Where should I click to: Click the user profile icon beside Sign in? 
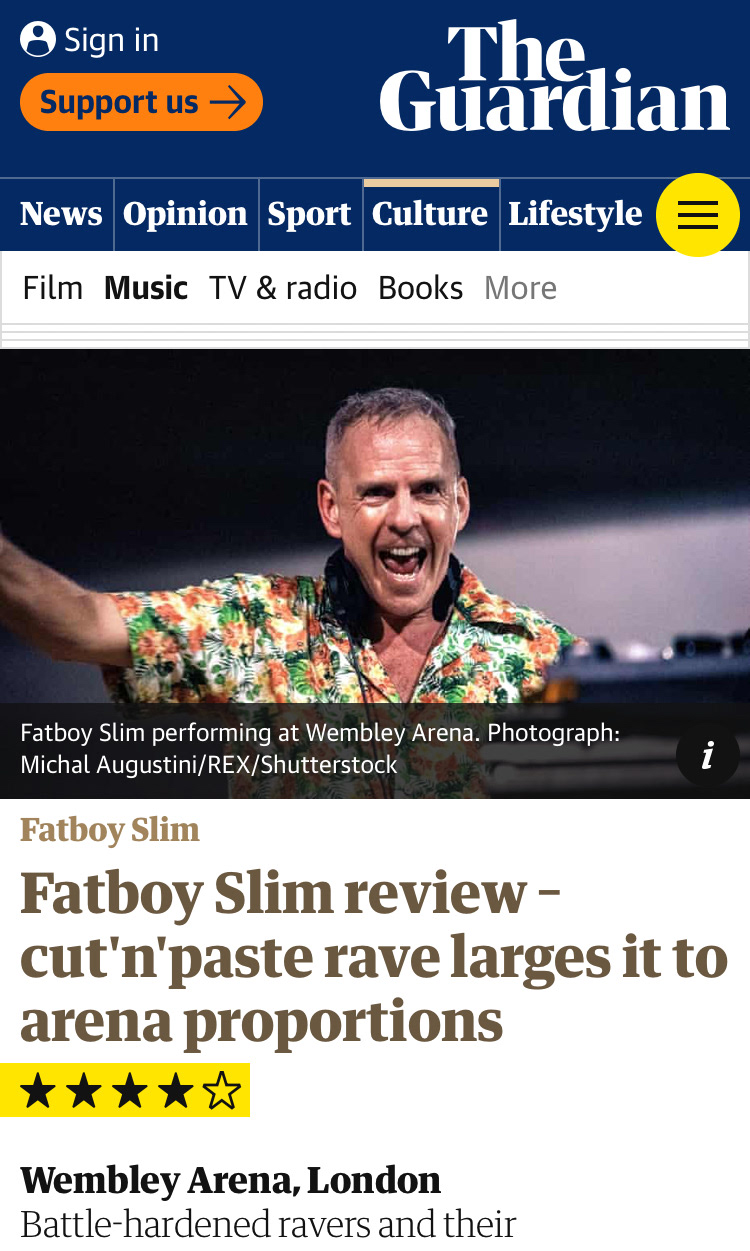(x=38, y=40)
